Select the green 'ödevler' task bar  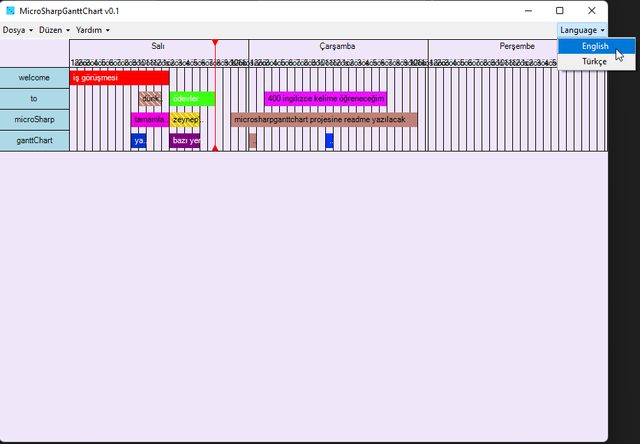click(x=192, y=99)
